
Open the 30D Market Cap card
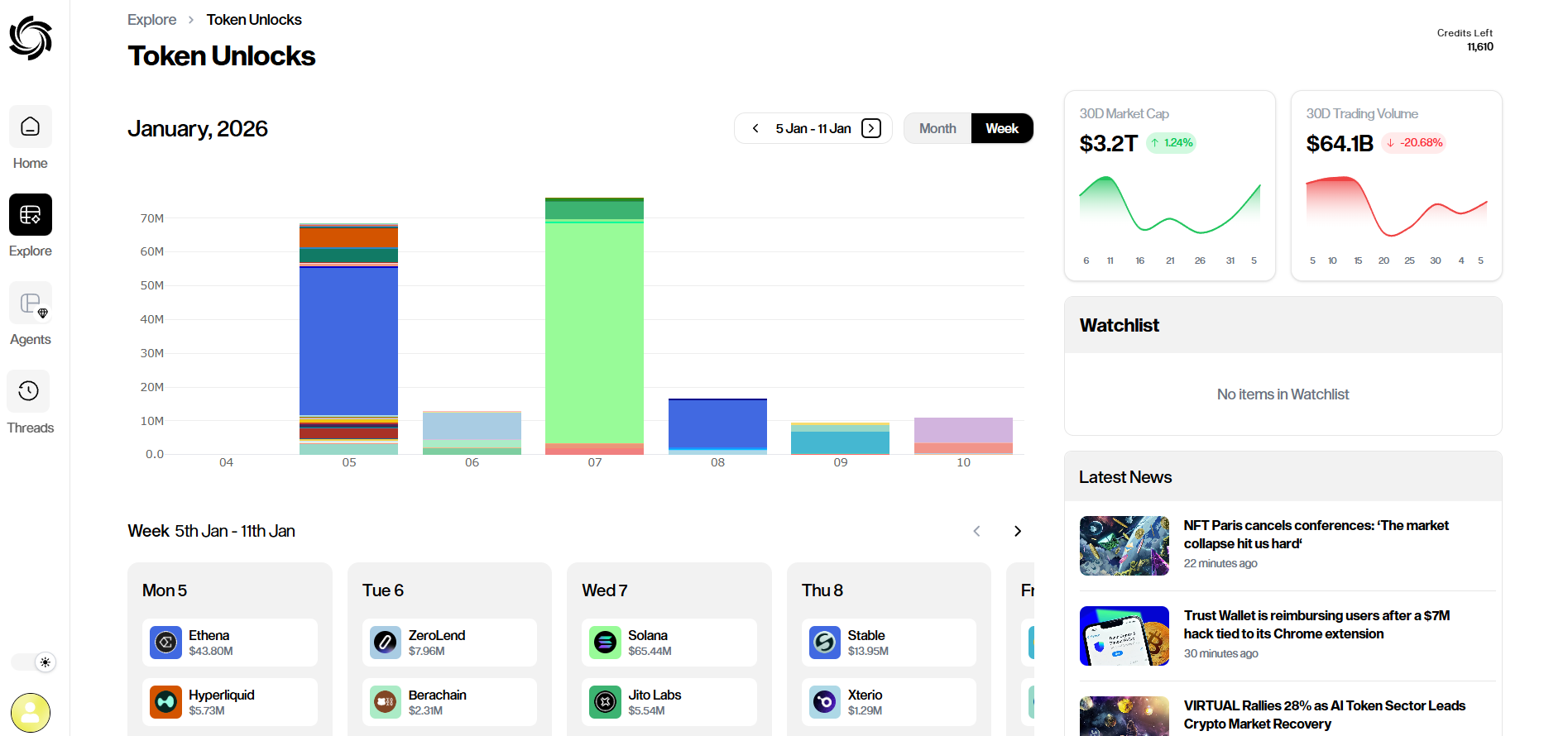tap(1169, 185)
